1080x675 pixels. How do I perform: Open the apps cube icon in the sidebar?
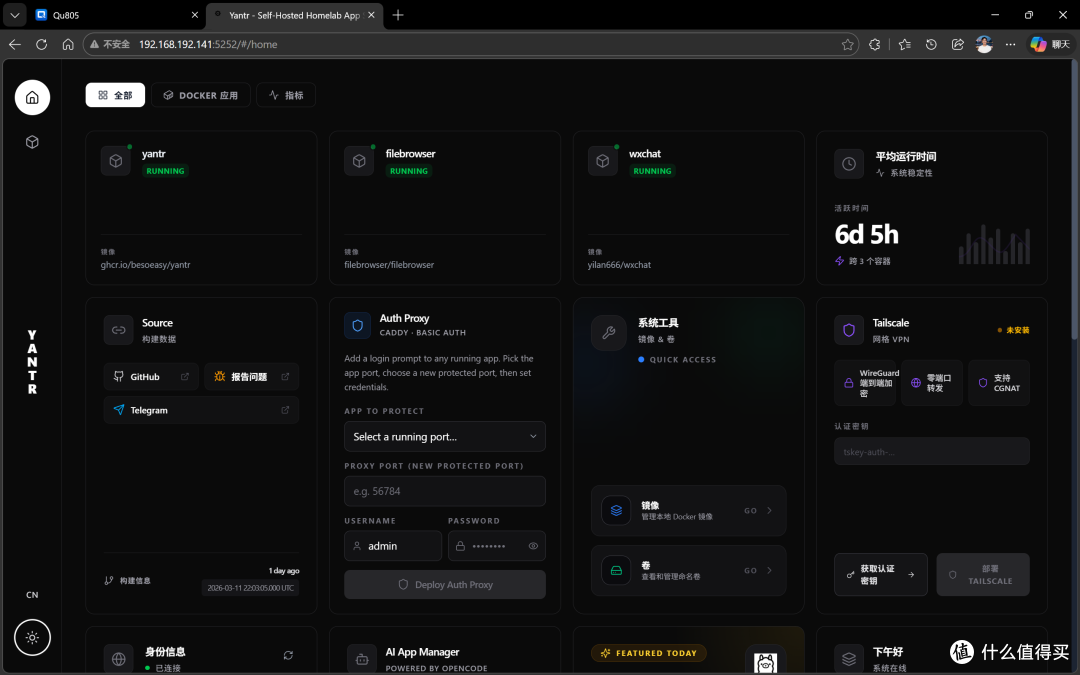point(32,142)
